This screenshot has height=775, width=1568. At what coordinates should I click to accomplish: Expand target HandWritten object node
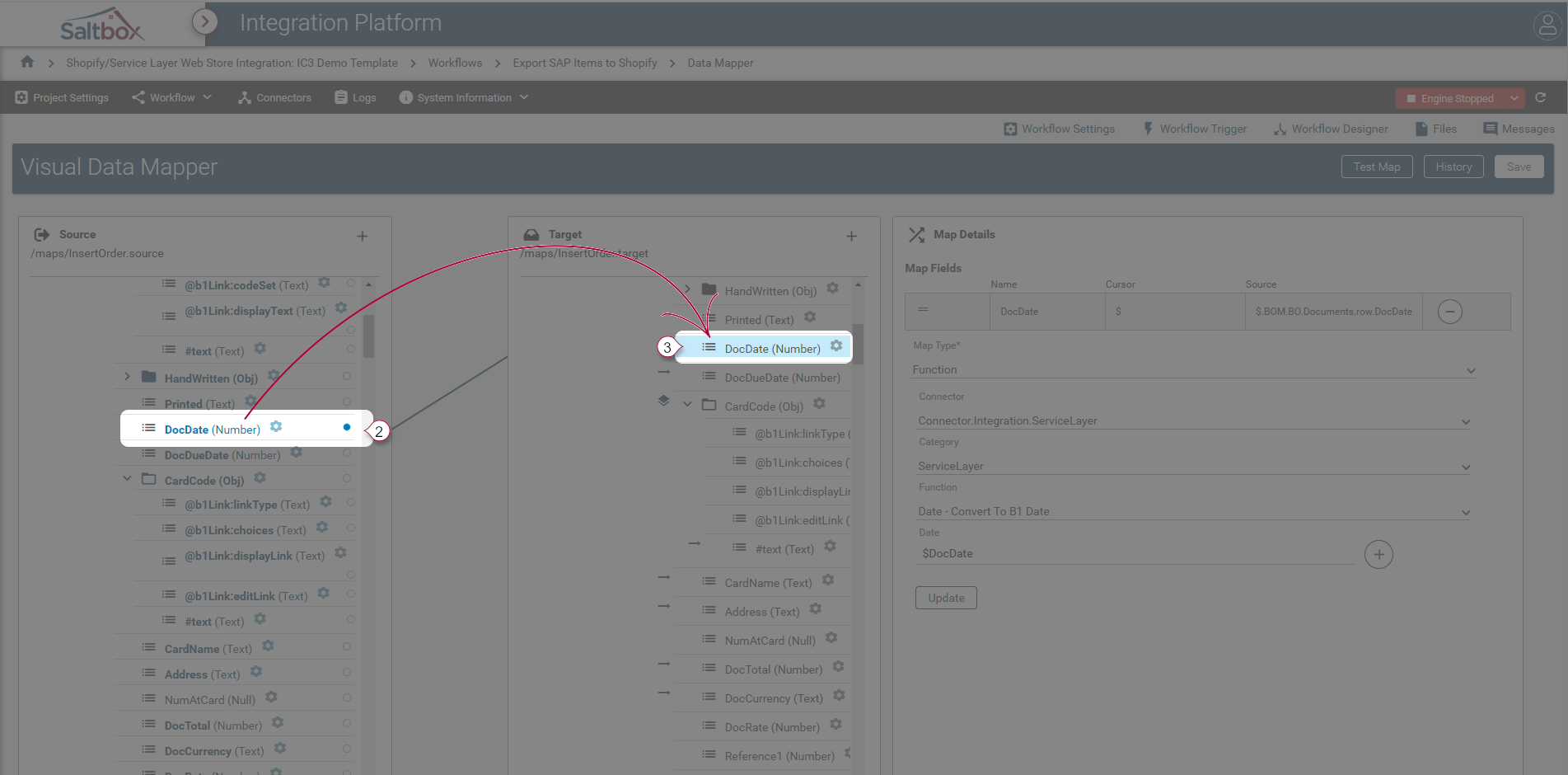[x=688, y=289]
